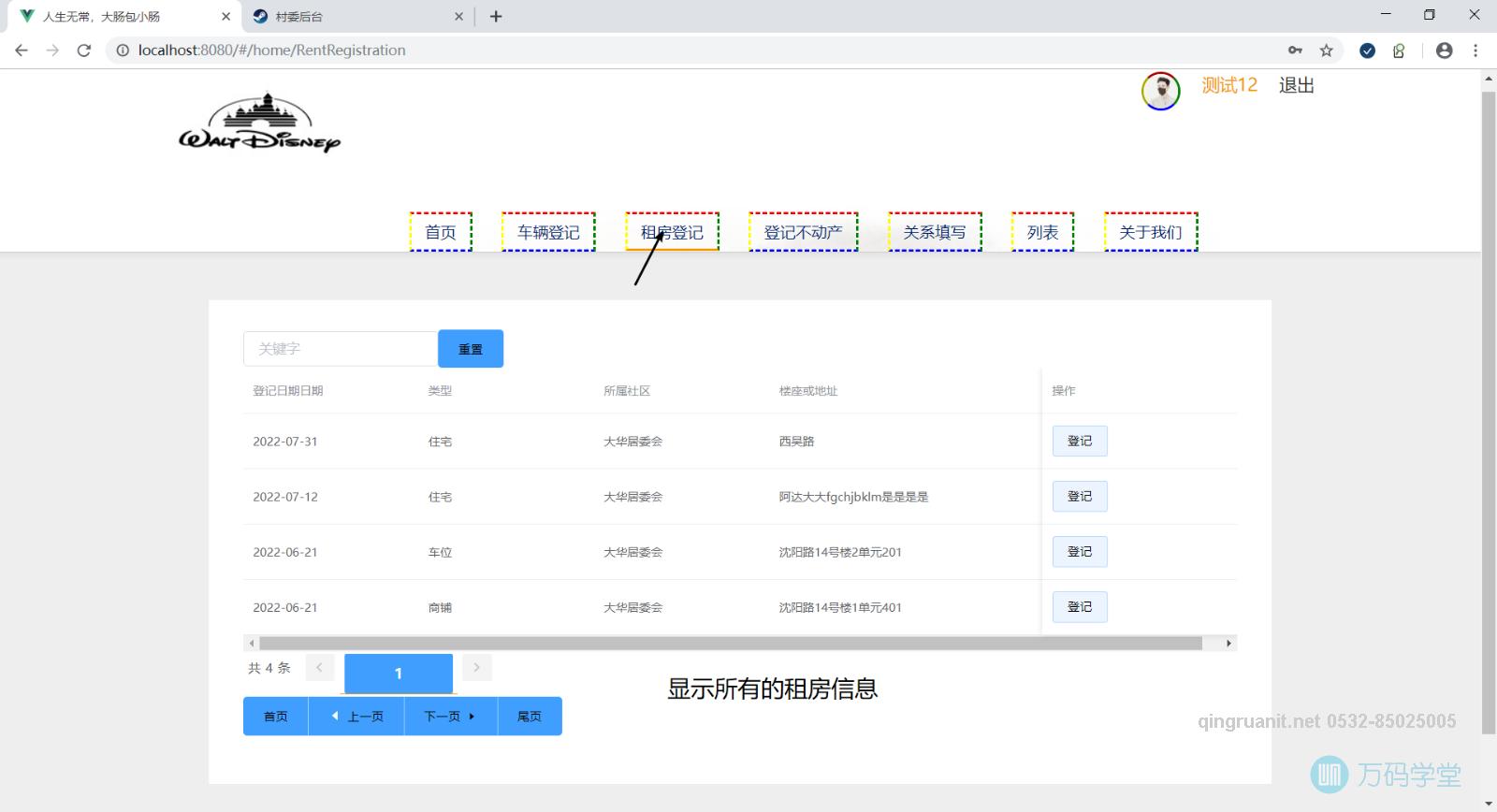Screen dimensions: 1497x812
Task: Click 登记 for 沈阳路14号楼1单元401 row
Action: 1080,607
